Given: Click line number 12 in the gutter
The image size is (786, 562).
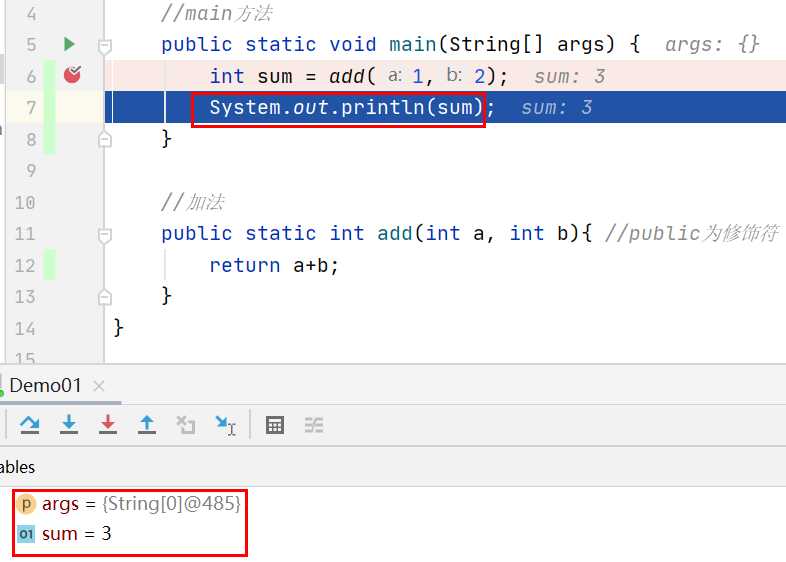Looking at the screenshot, I should (x=25, y=265).
